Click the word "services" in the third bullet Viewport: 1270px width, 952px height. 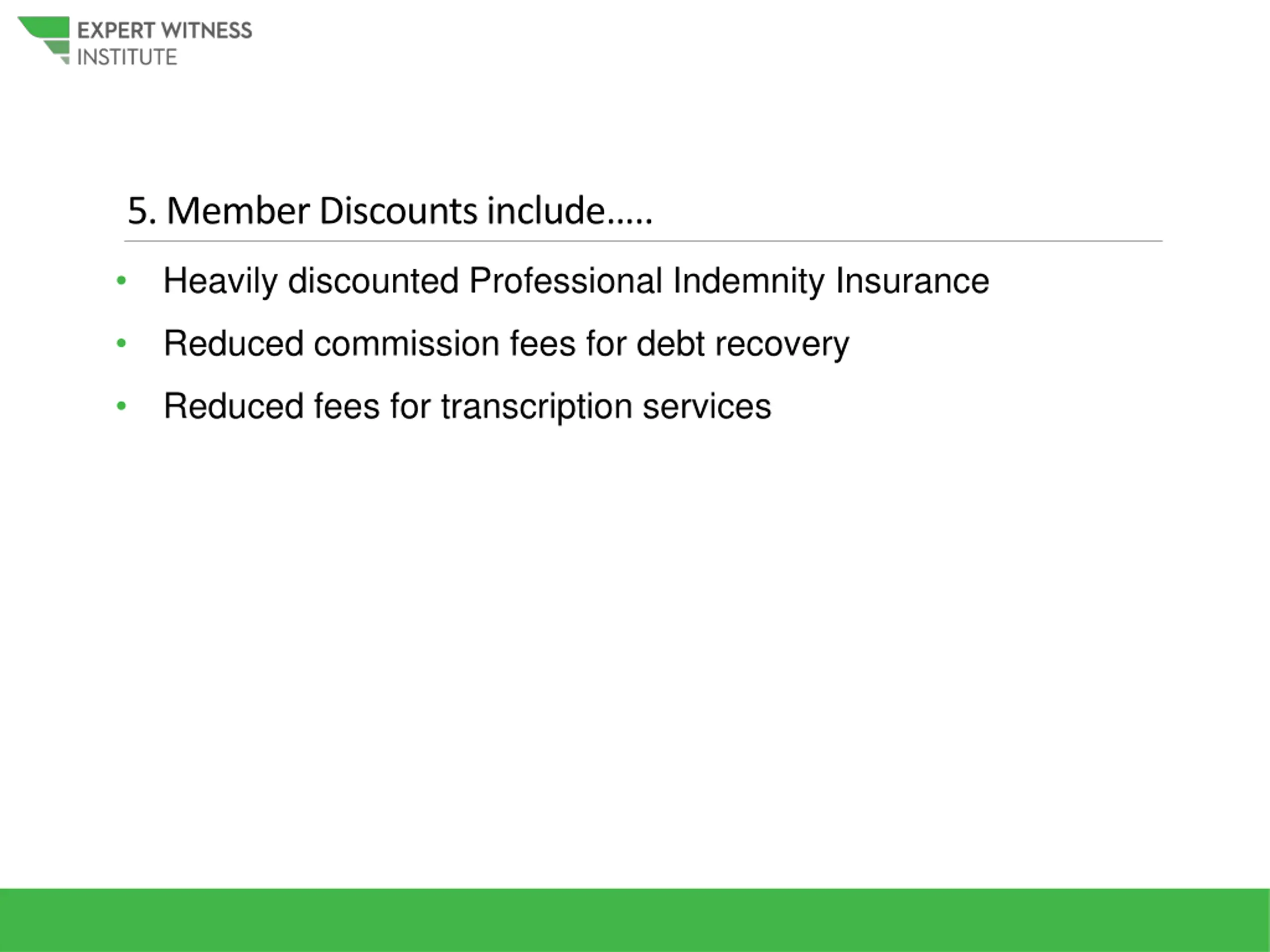[x=706, y=406]
